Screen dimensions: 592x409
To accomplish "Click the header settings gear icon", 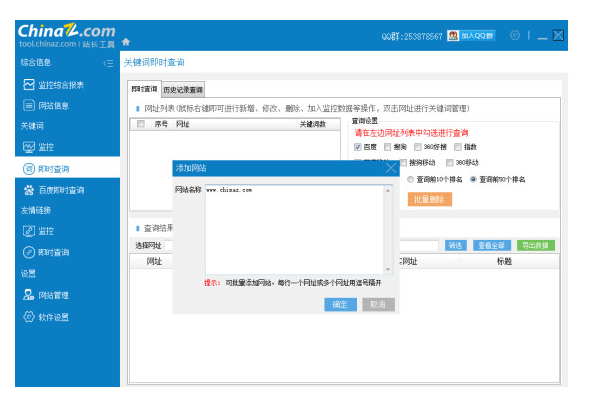I will tap(515, 35).
